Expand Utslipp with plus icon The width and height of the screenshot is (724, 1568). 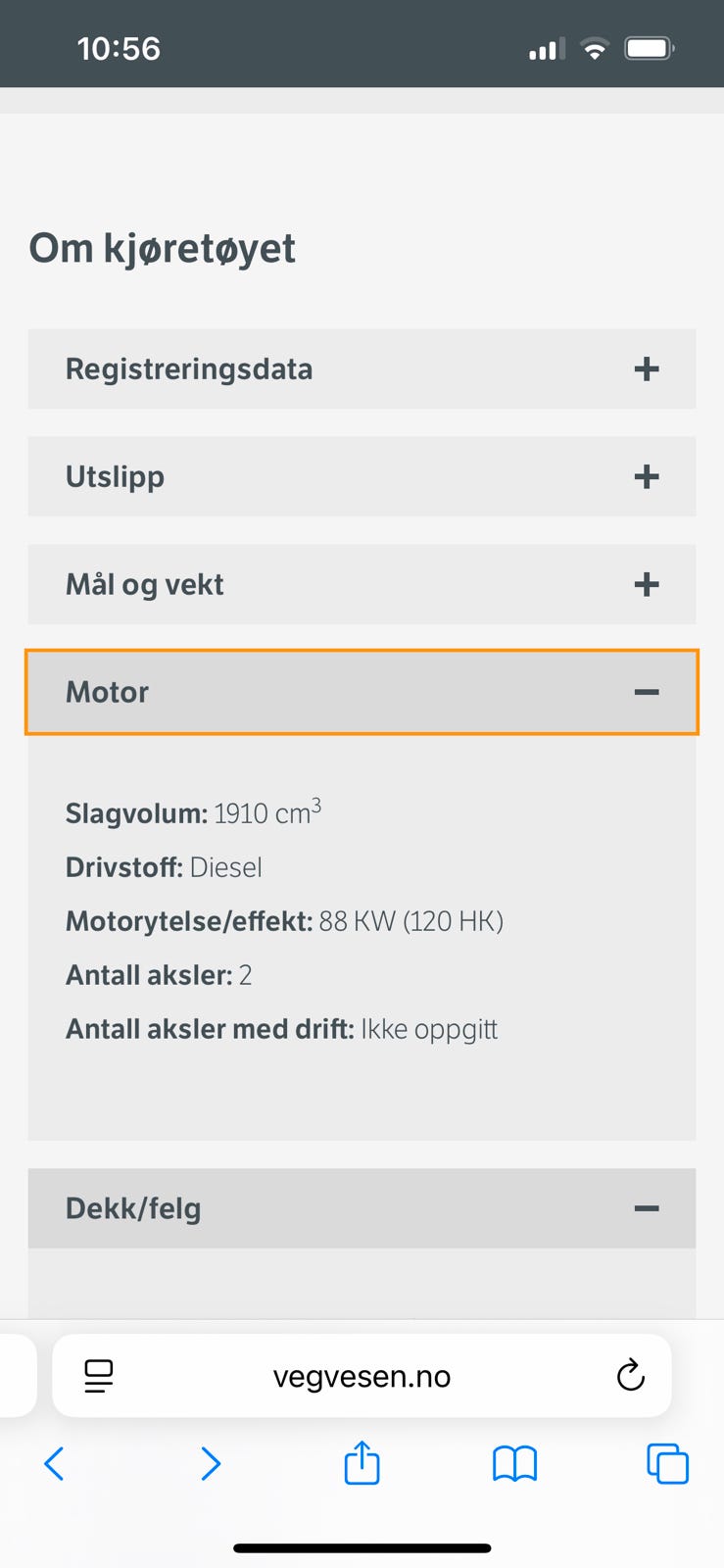646,477
